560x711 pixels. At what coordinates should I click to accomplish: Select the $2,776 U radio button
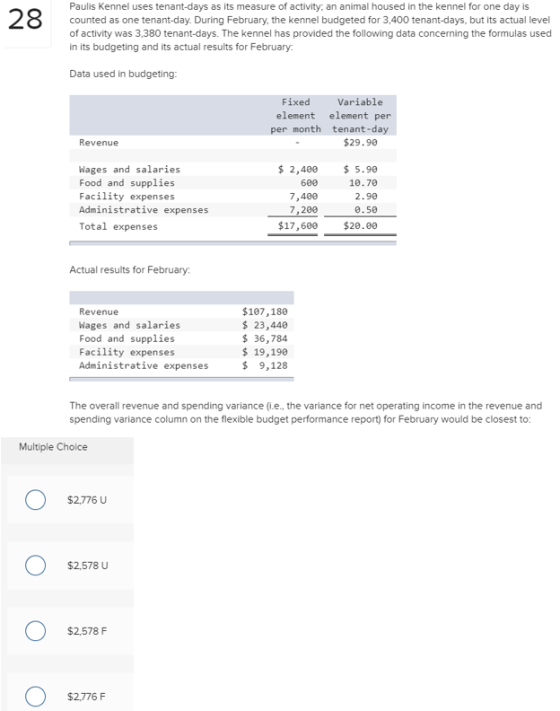click(35, 500)
